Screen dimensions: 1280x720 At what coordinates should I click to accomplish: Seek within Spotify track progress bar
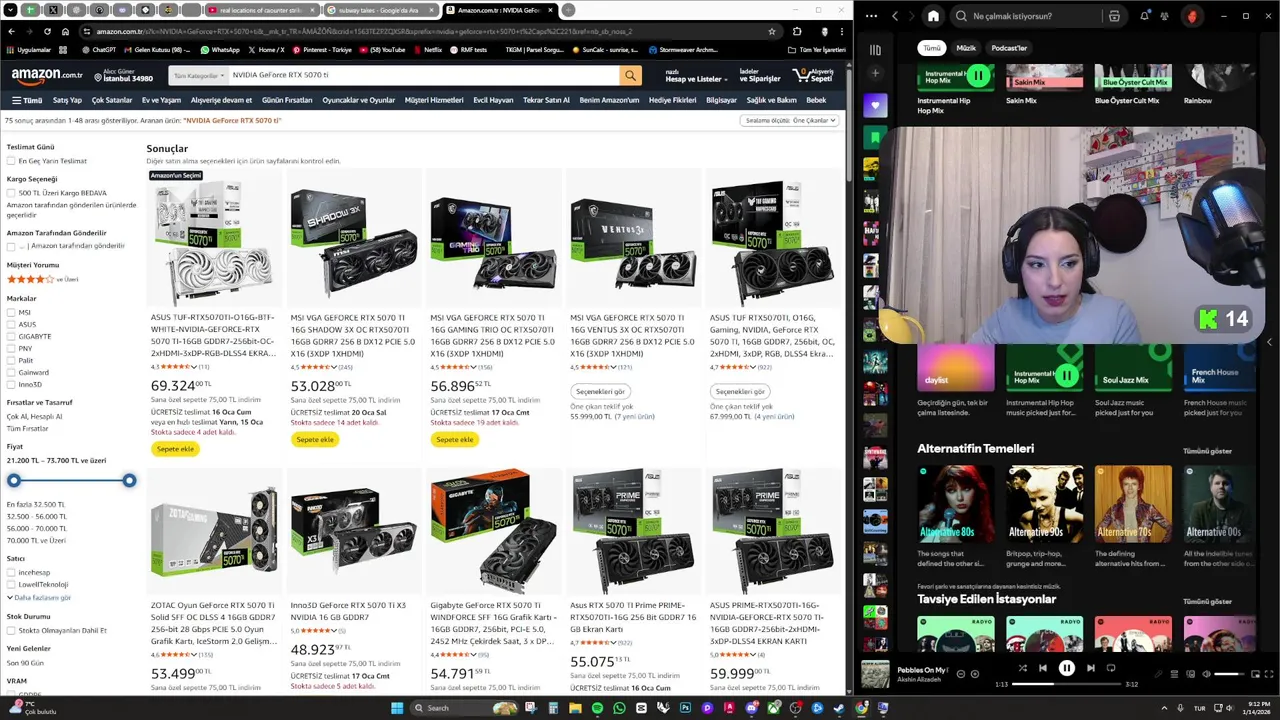click(x=1066, y=685)
